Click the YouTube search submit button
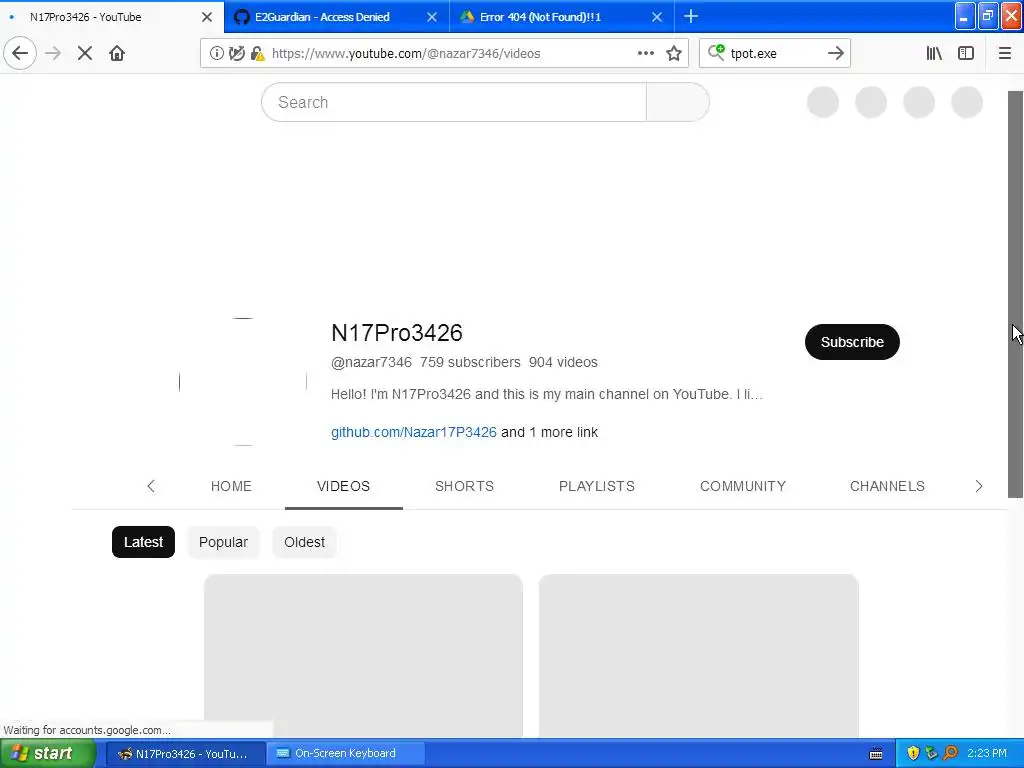This screenshot has height=768, width=1024. 677,102
